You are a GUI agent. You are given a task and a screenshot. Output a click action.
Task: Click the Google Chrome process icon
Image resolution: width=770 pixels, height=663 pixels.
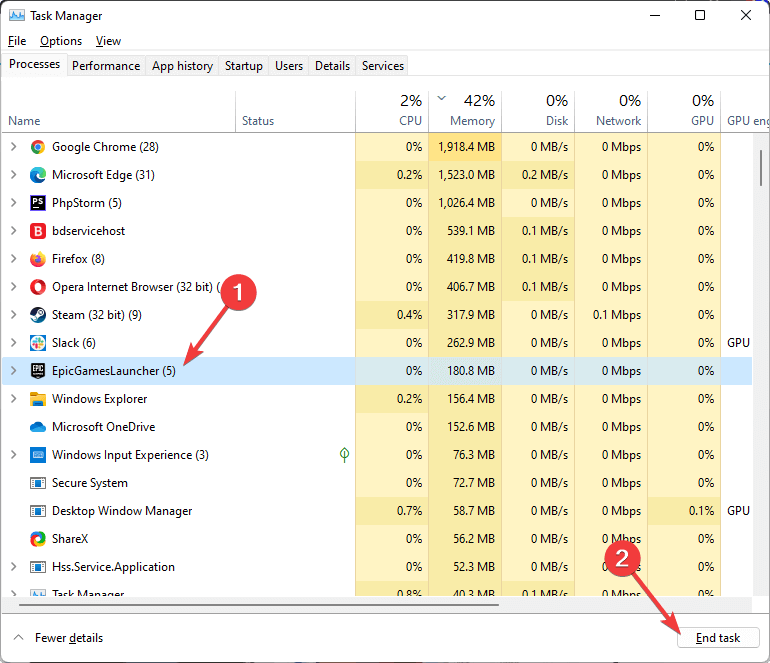click(x=38, y=147)
